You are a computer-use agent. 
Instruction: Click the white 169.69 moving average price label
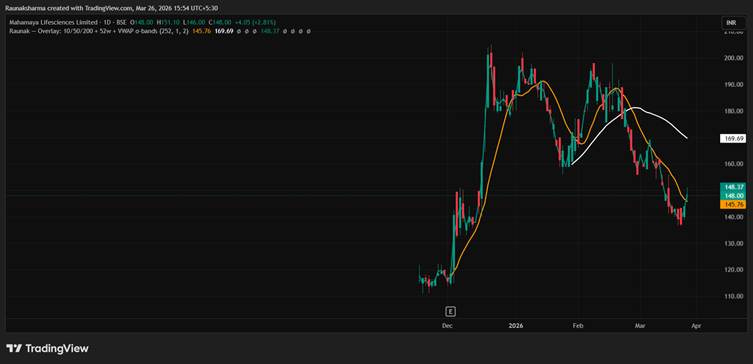(x=732, y=138)
